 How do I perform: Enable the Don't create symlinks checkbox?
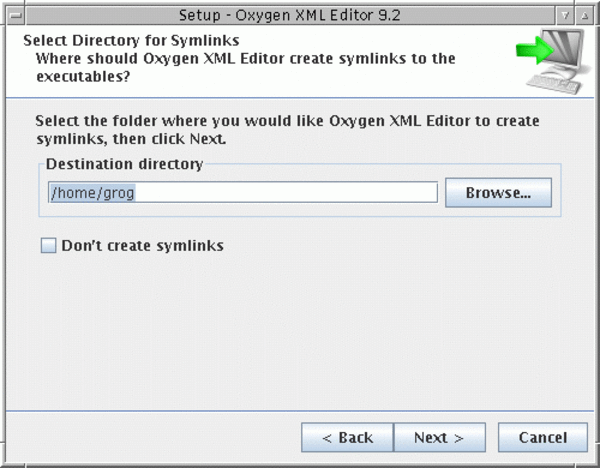point(49,245)
